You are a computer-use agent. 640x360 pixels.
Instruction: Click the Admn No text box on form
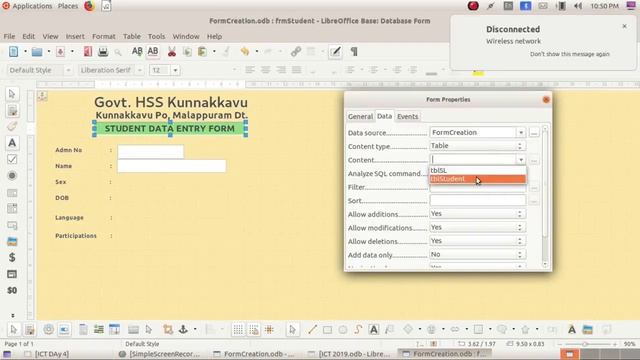tap(151, 151)
